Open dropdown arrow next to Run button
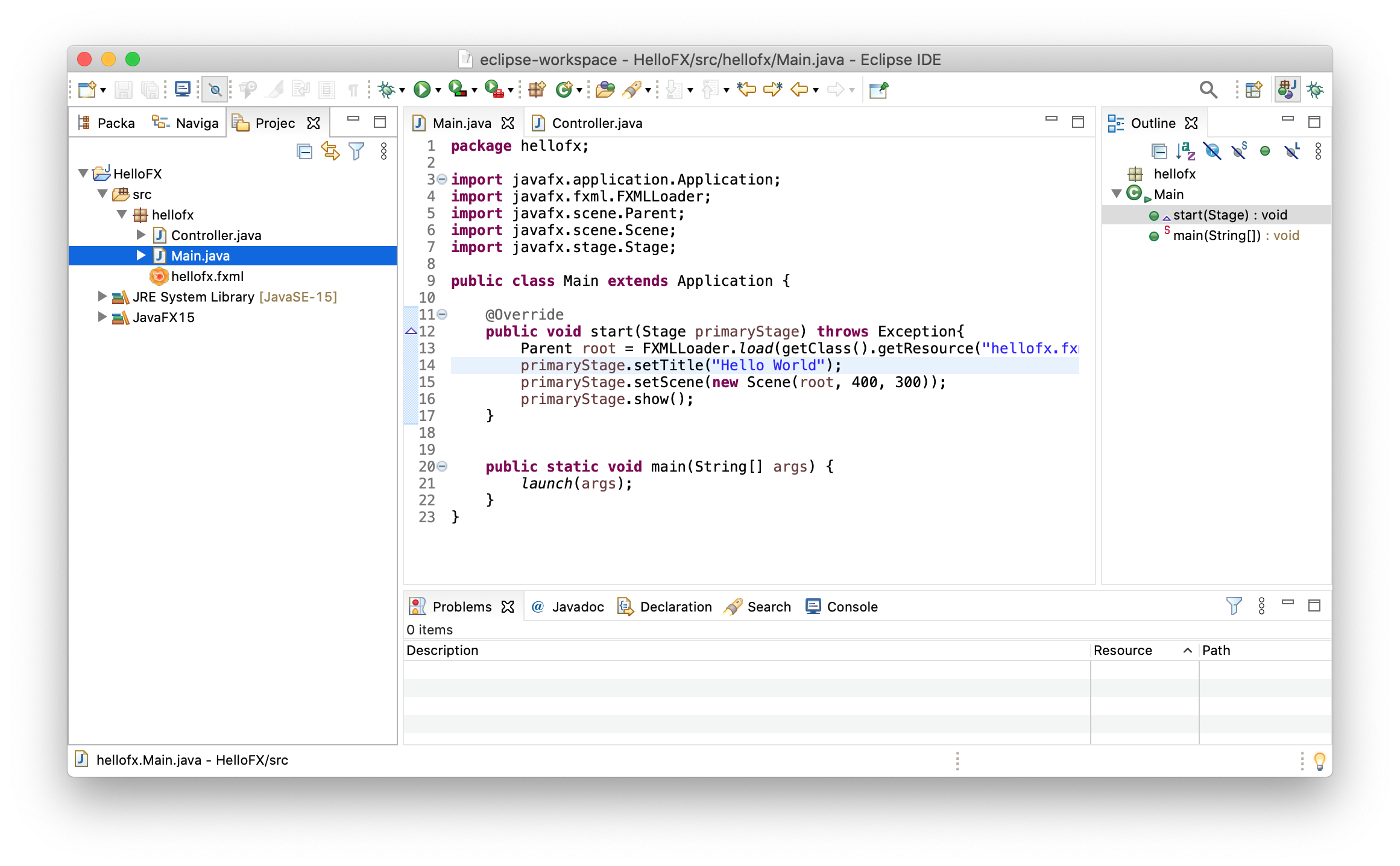 coord(438,90)
